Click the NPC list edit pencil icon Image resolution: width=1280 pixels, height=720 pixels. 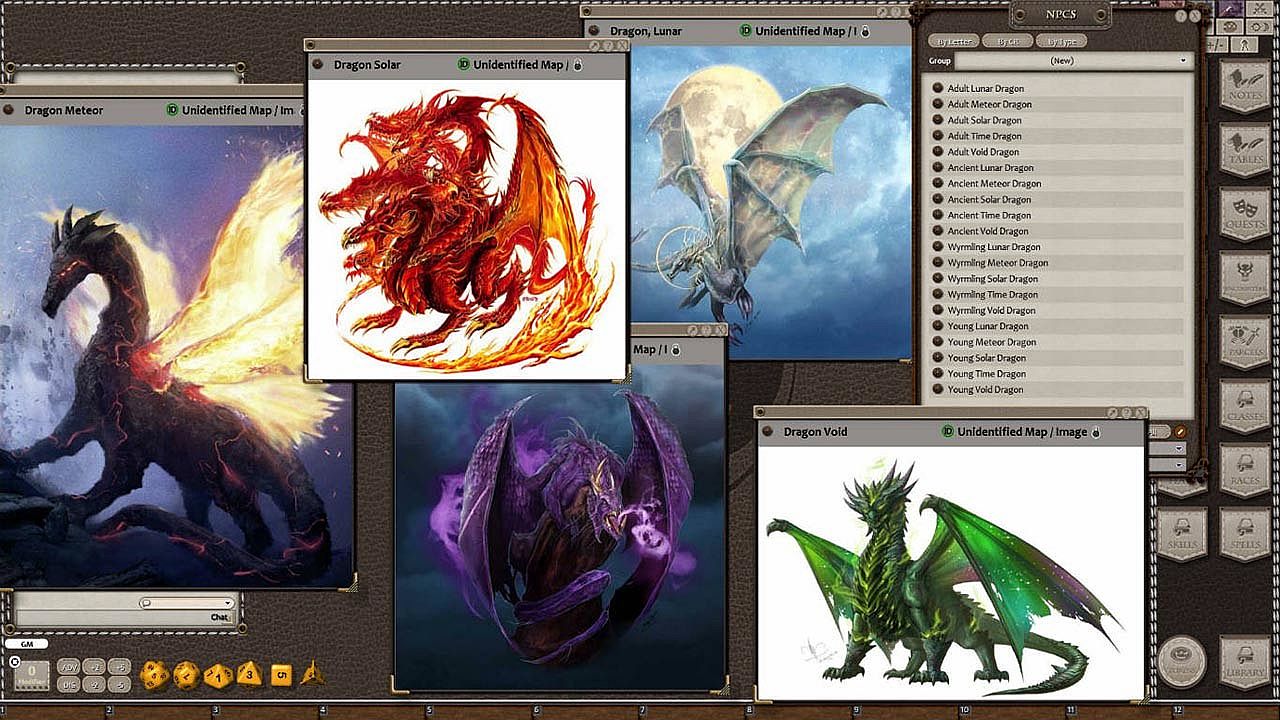pos(1180,432)
